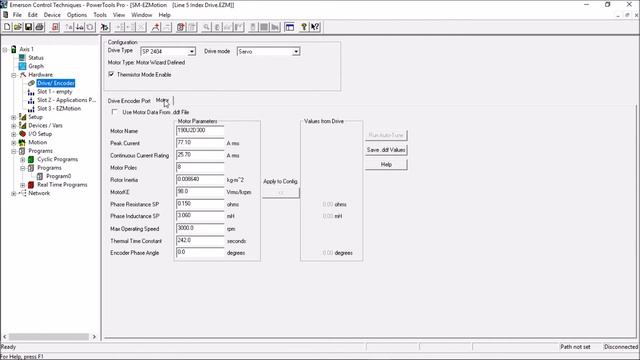Viewport: 640px width, 360px height.
Task: Click the Motion icon in the tree
Action: (22, 142)
